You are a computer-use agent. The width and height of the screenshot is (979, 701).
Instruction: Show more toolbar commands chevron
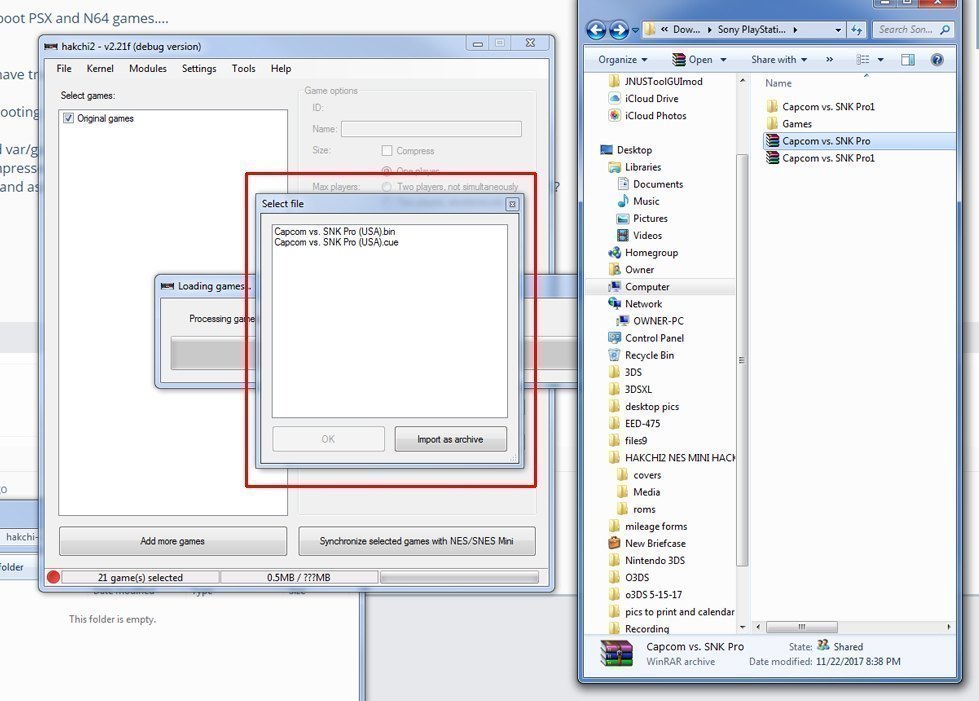coord(829,60)
